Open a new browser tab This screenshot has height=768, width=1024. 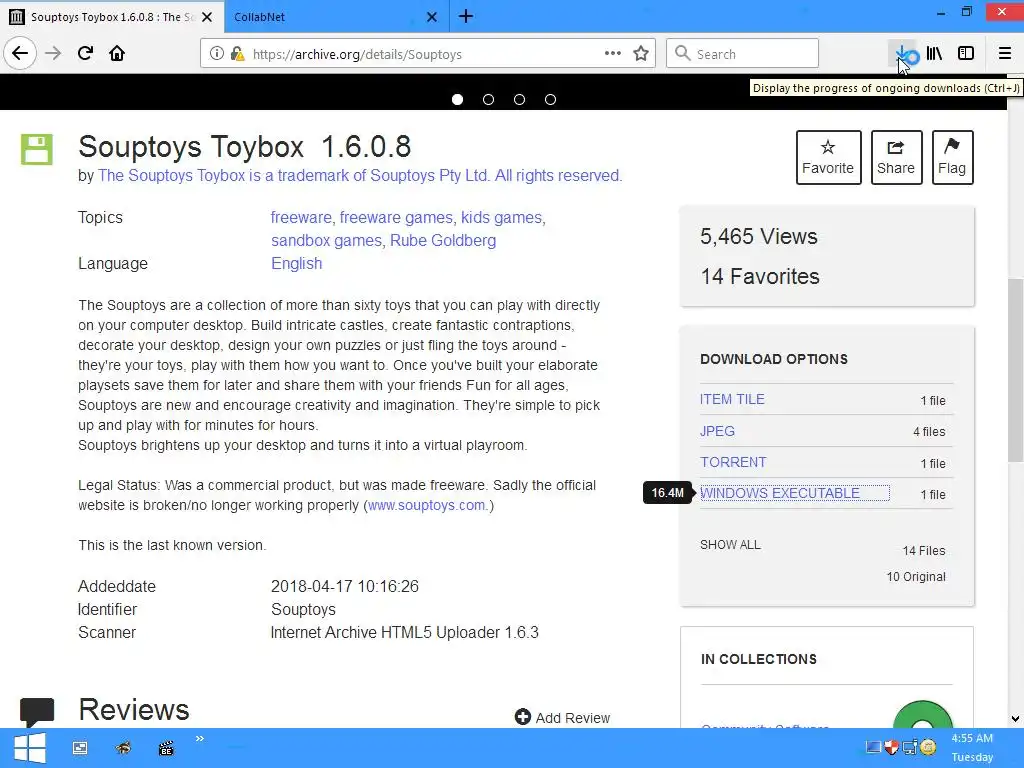466,16
